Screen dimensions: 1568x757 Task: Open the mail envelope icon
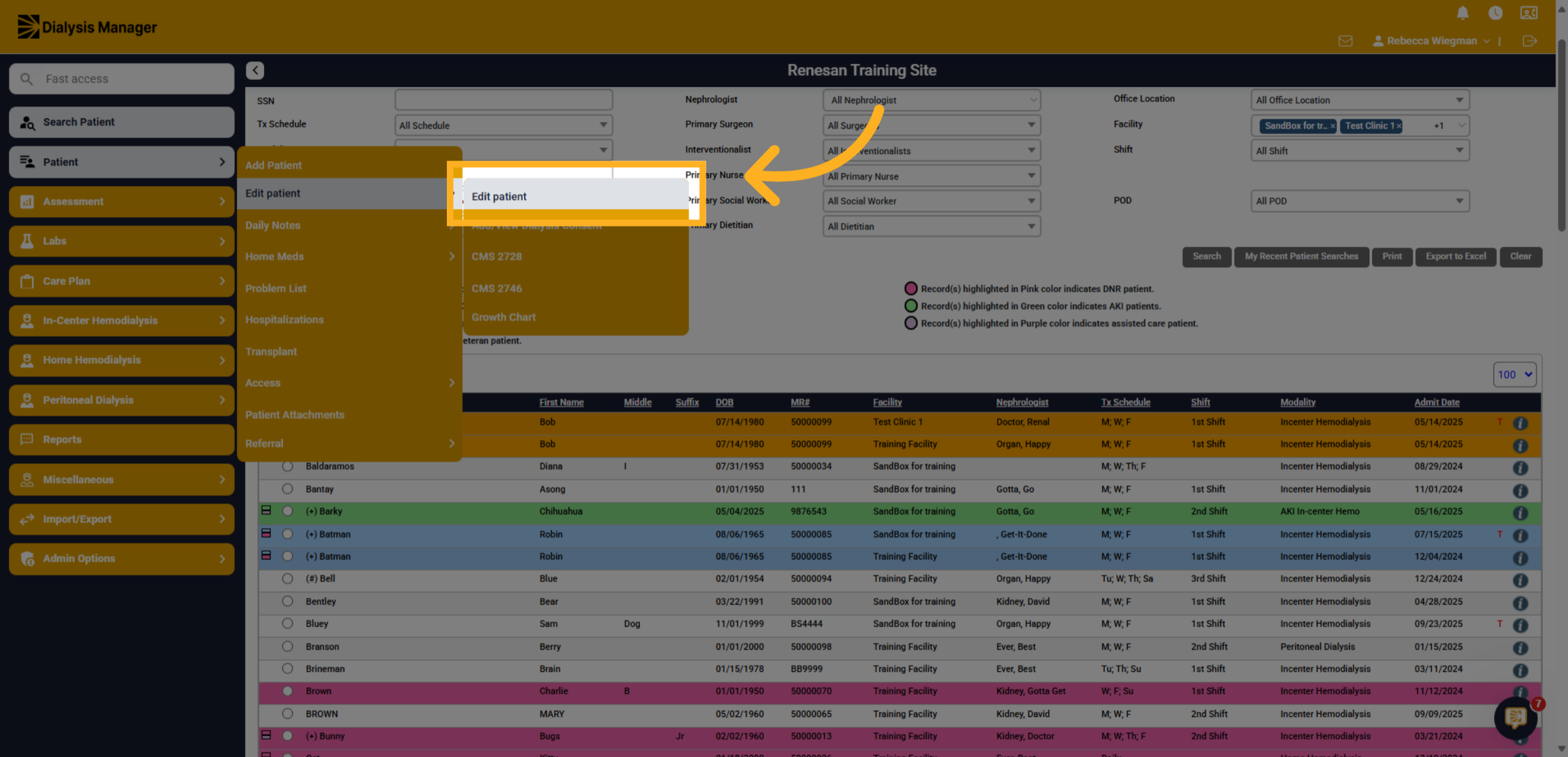(1345, 41)
